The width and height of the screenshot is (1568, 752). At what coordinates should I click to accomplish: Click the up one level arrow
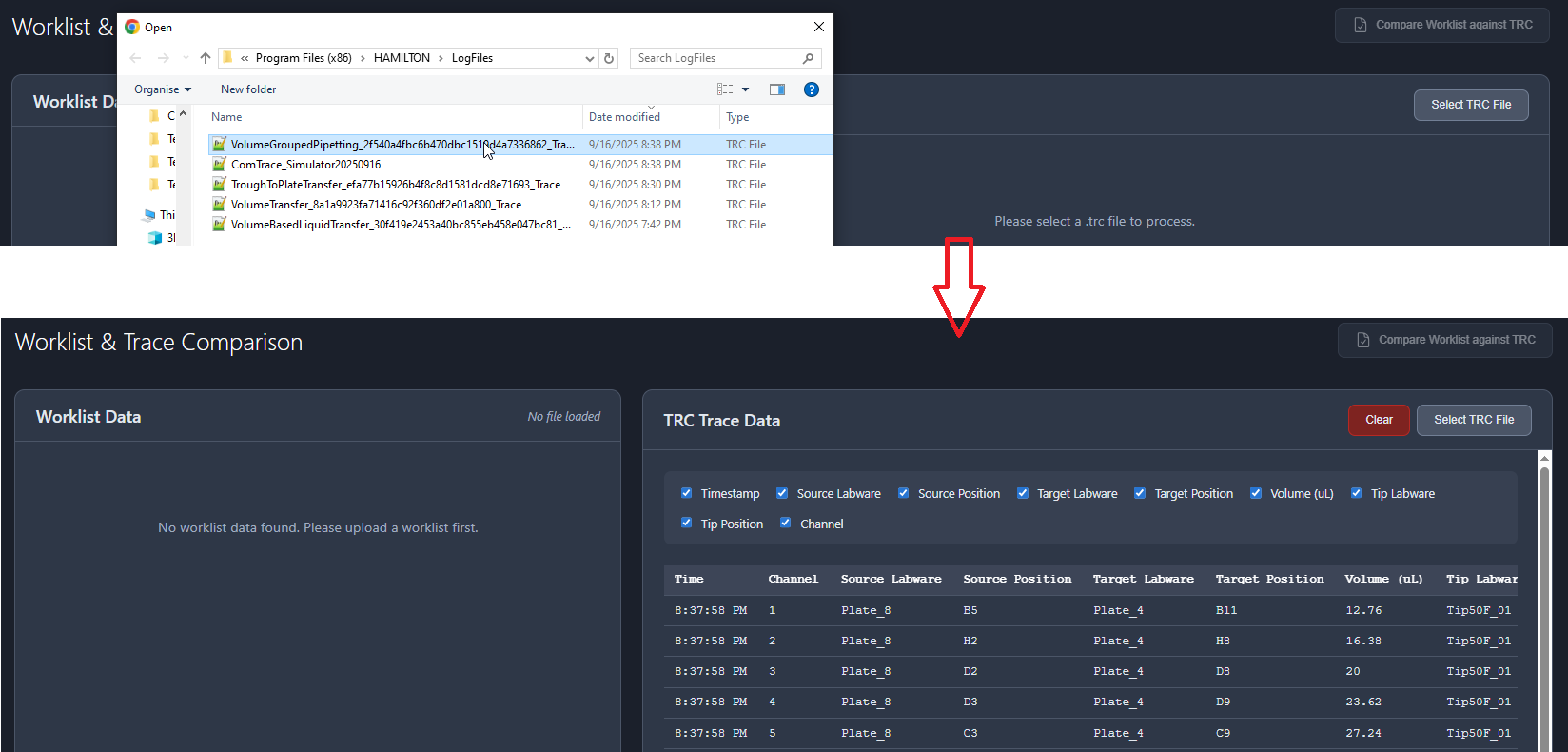(206, 58)
